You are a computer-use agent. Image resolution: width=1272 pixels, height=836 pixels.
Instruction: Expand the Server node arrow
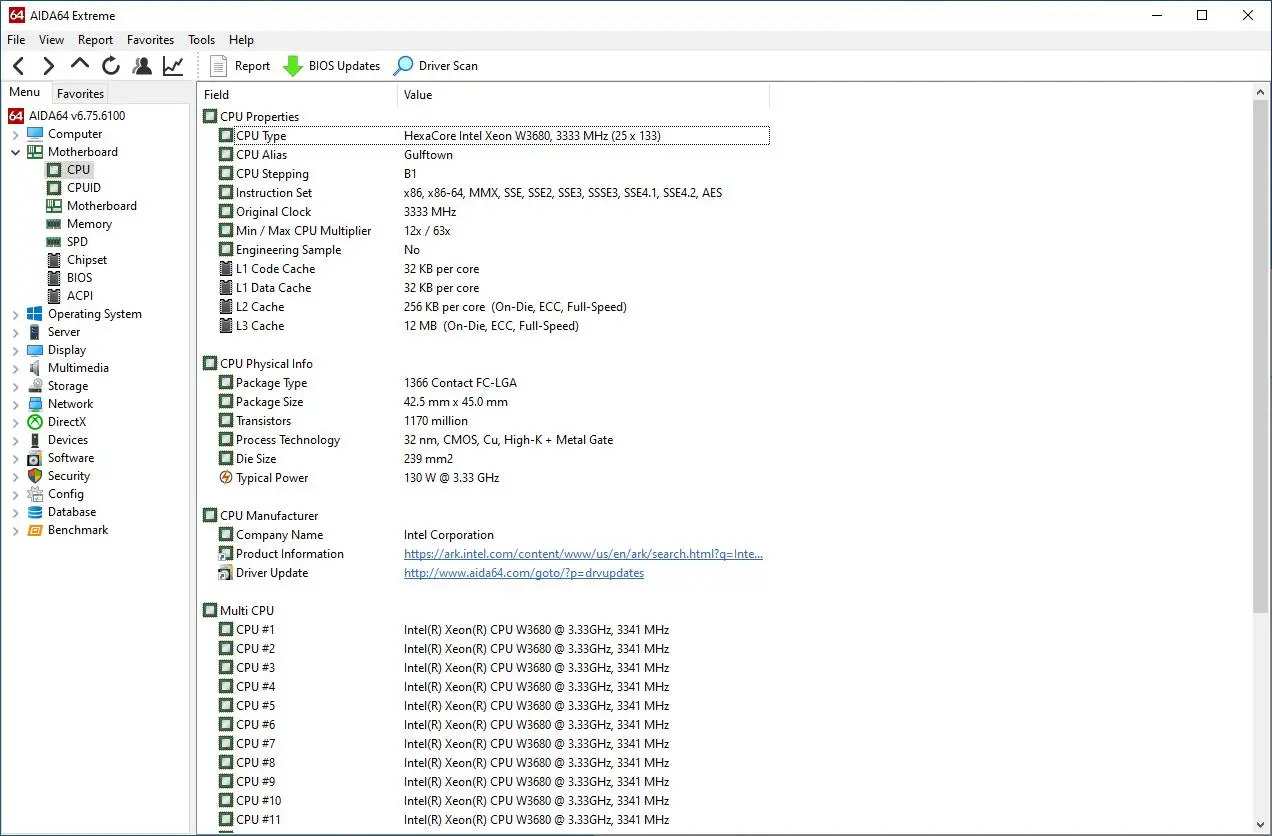pyautogui.click(x=16, y=332)
